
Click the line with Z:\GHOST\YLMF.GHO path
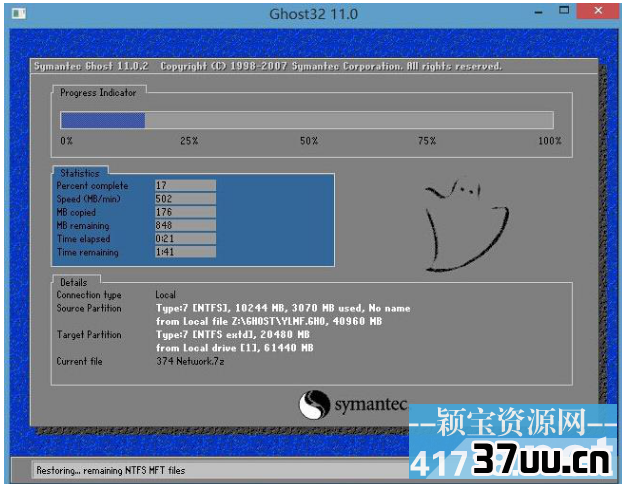(x=269, y=321)
